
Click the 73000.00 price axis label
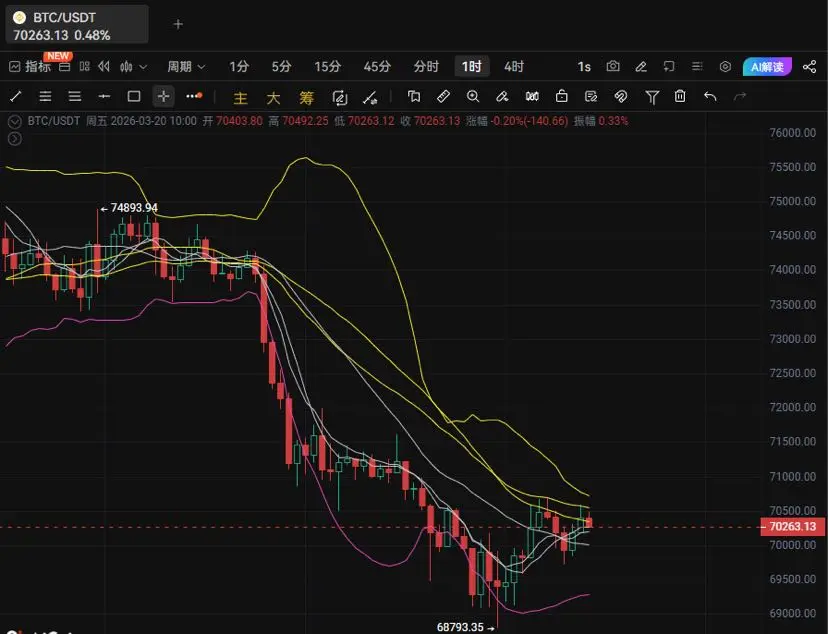point(793,339)
